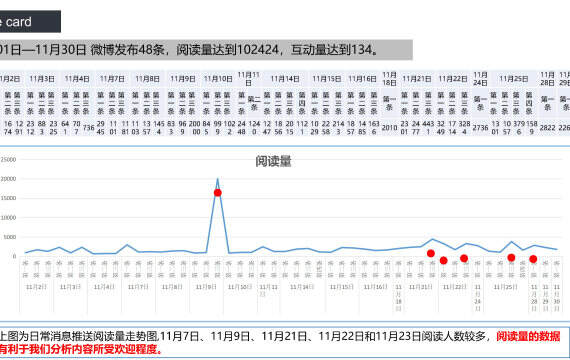Click 第一条 cell under 11月24日
This screenshot has width=570, height=360.
coord(480,103)
